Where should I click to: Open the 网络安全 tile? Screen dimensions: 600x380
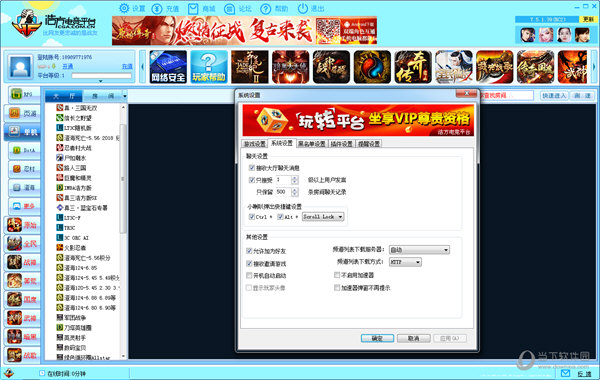point(168,67)
